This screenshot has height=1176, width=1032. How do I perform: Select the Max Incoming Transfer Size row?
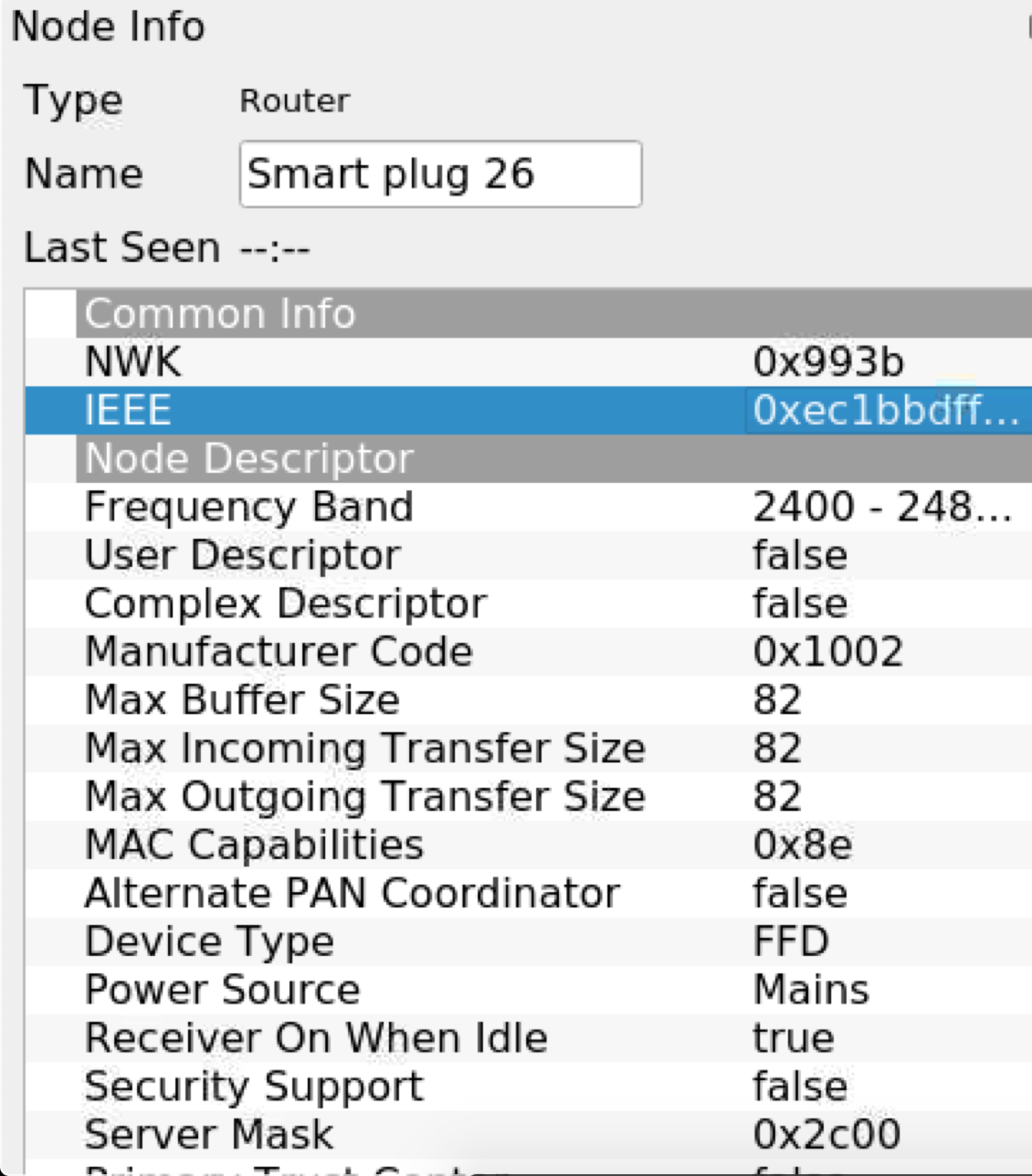point(365,748)
